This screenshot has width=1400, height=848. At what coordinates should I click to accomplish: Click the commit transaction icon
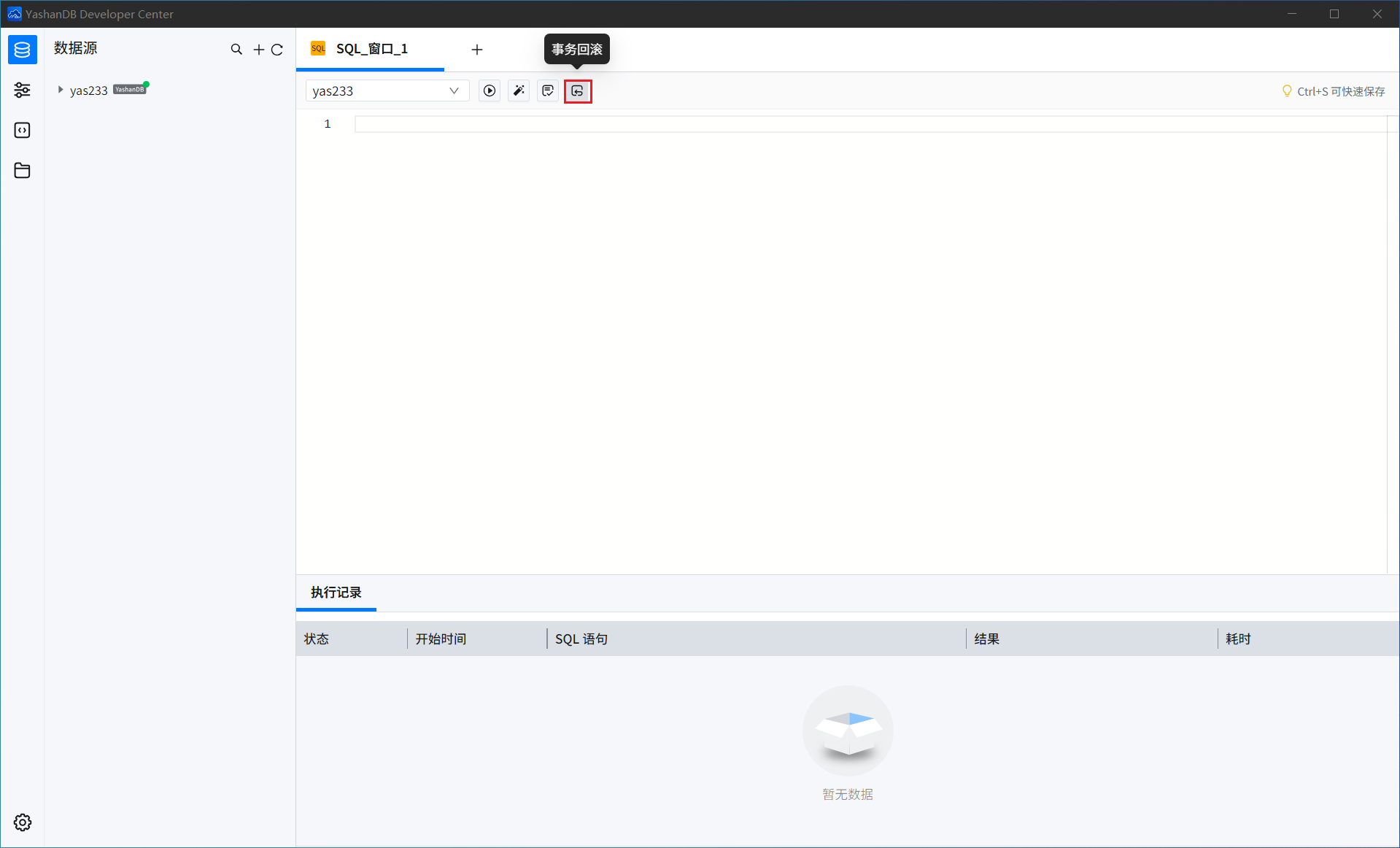coord(548,91)
